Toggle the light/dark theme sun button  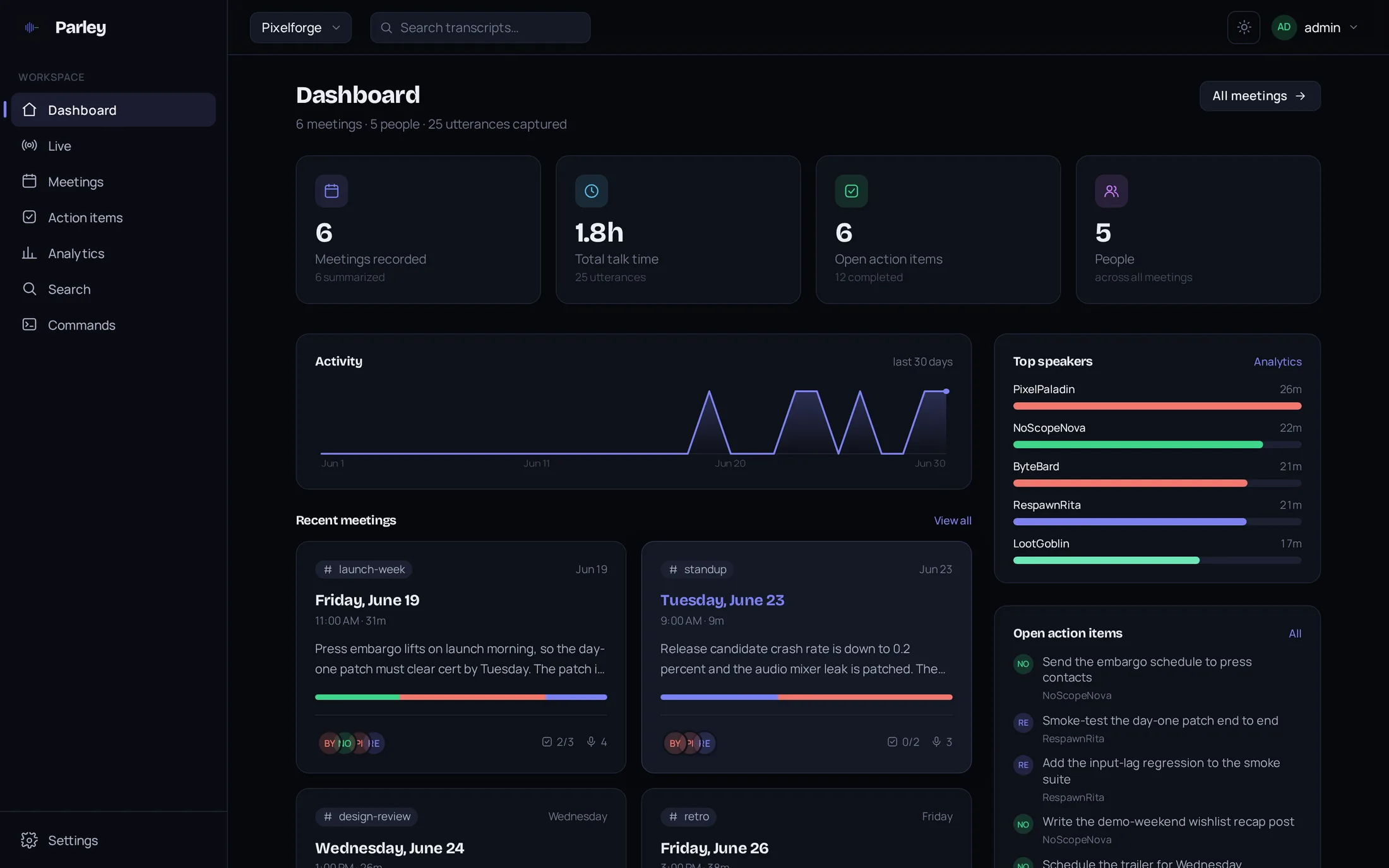click(x=1243, y=27)
